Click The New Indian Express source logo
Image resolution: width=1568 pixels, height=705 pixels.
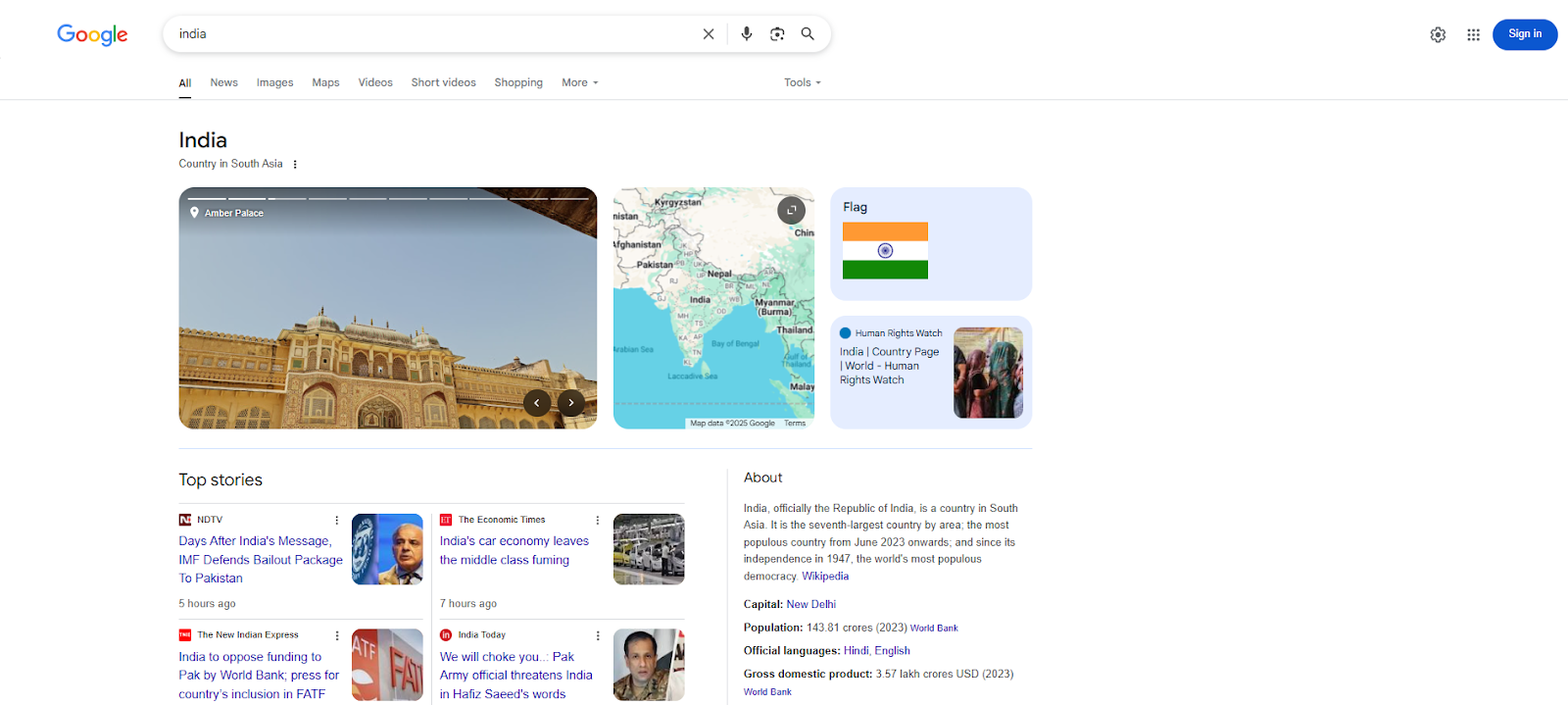[185, 635]
